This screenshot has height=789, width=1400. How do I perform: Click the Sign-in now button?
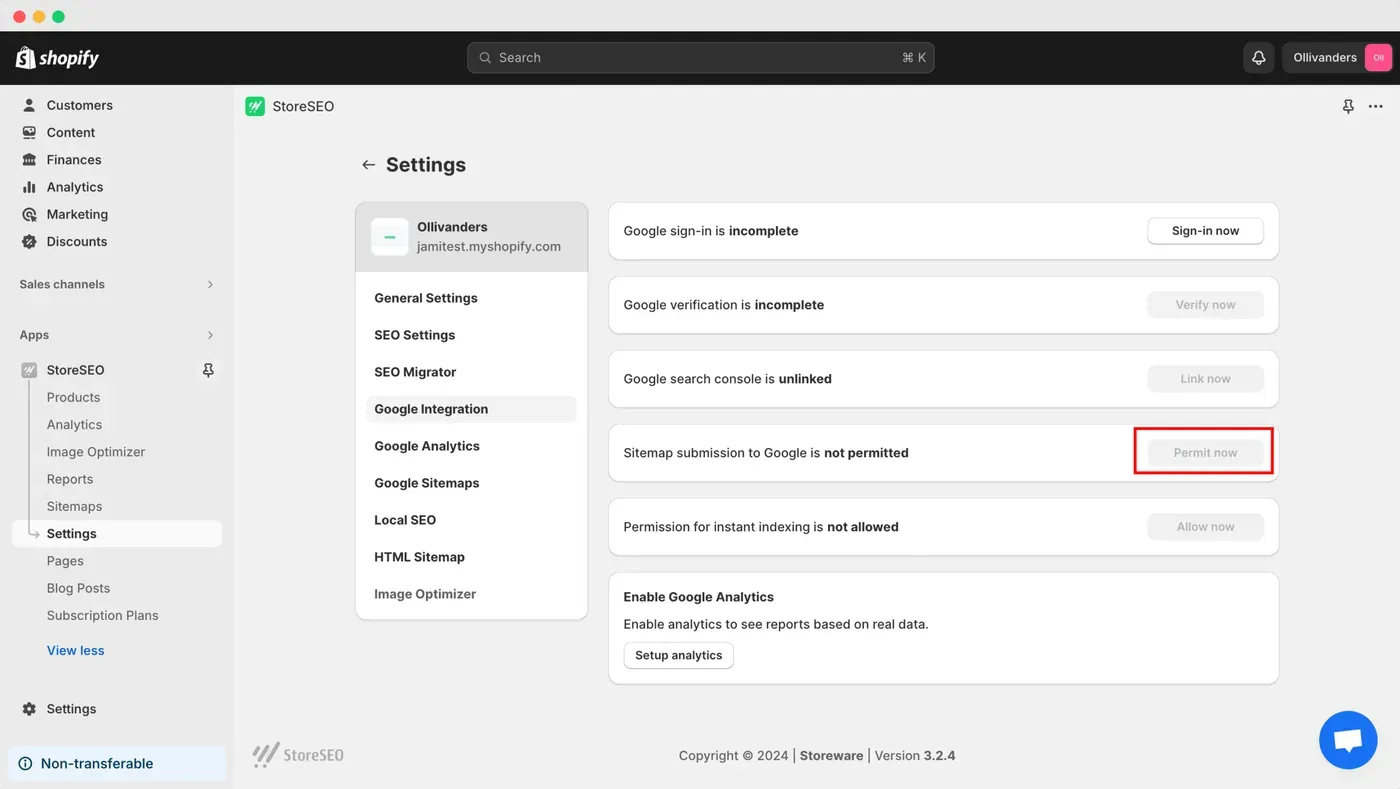pos(1205,231)
